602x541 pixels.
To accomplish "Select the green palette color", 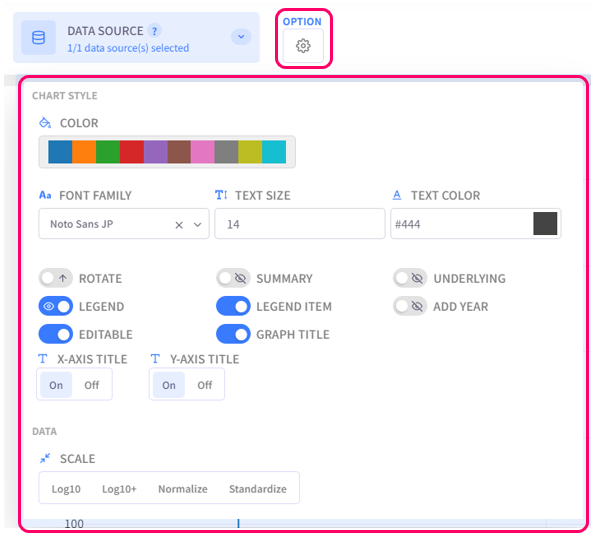I will pos(108,152).
